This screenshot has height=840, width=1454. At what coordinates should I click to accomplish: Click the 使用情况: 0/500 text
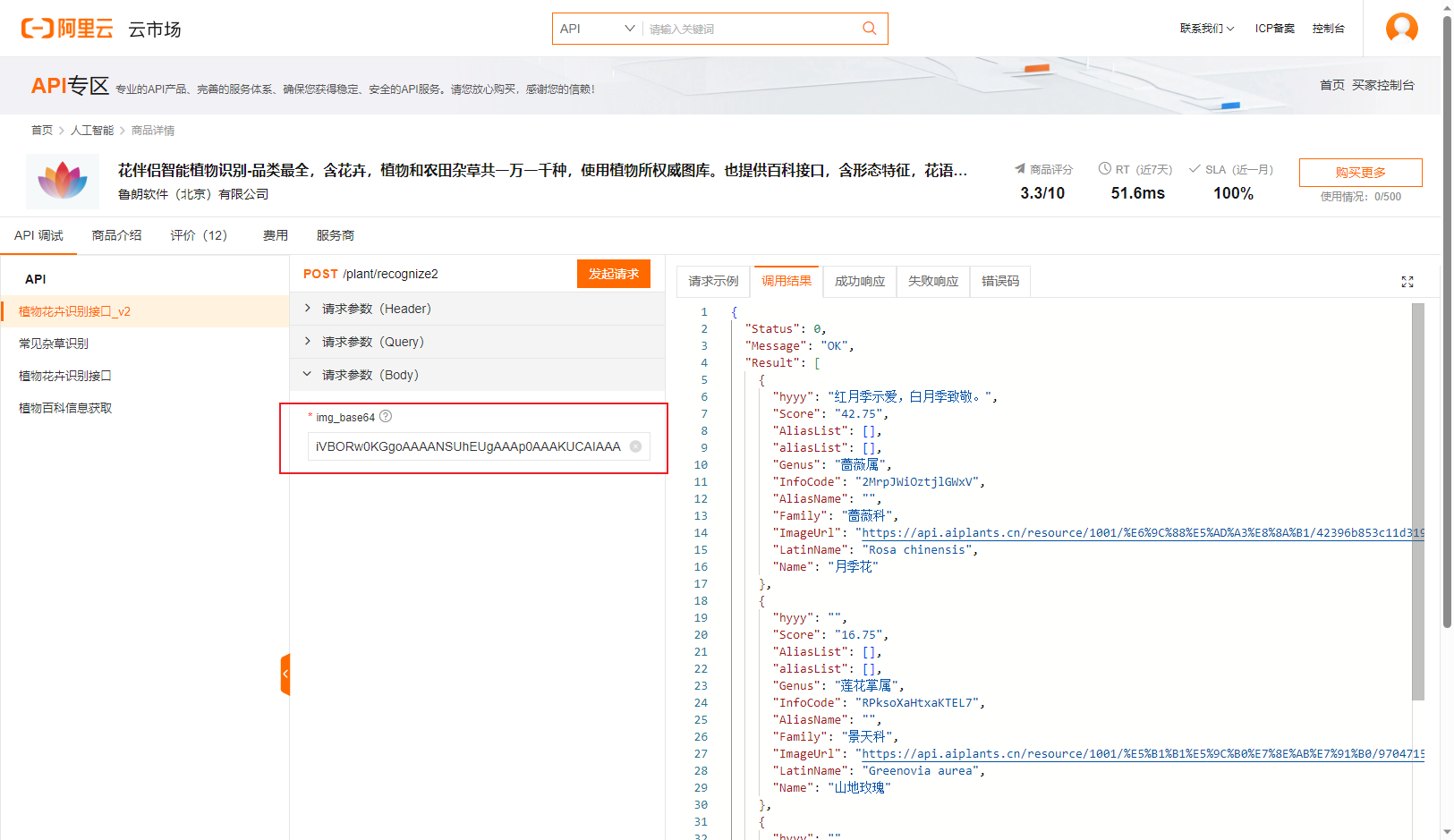tap(1361, 197)
